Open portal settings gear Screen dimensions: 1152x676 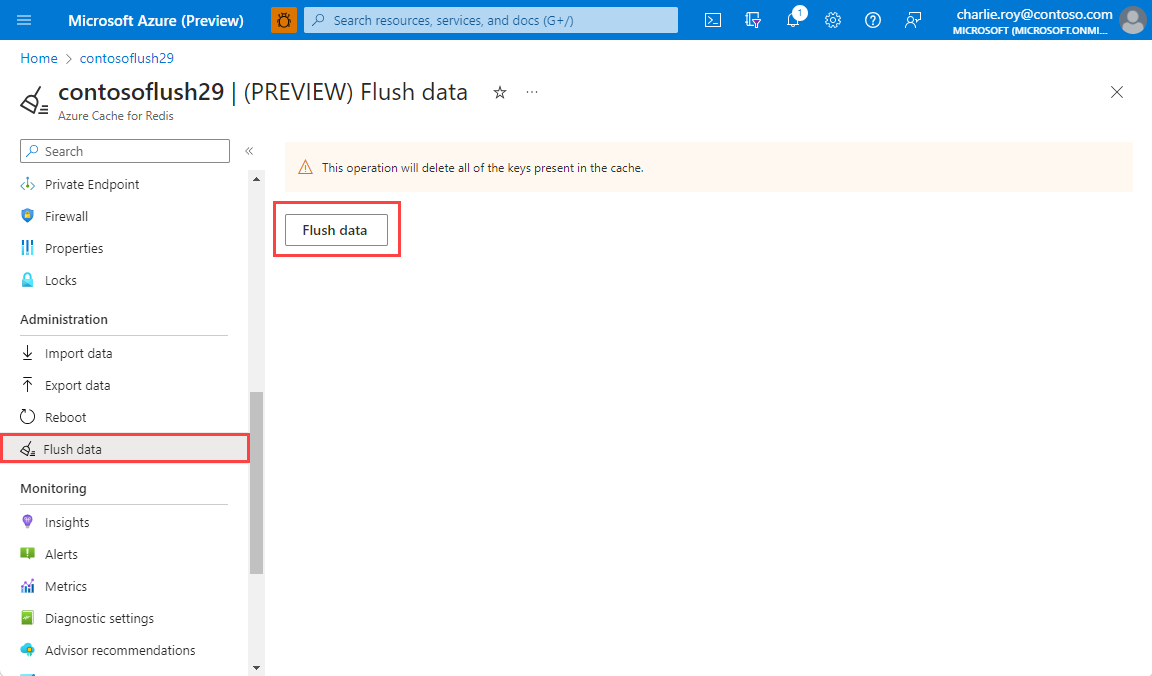(x=833, y=19)
